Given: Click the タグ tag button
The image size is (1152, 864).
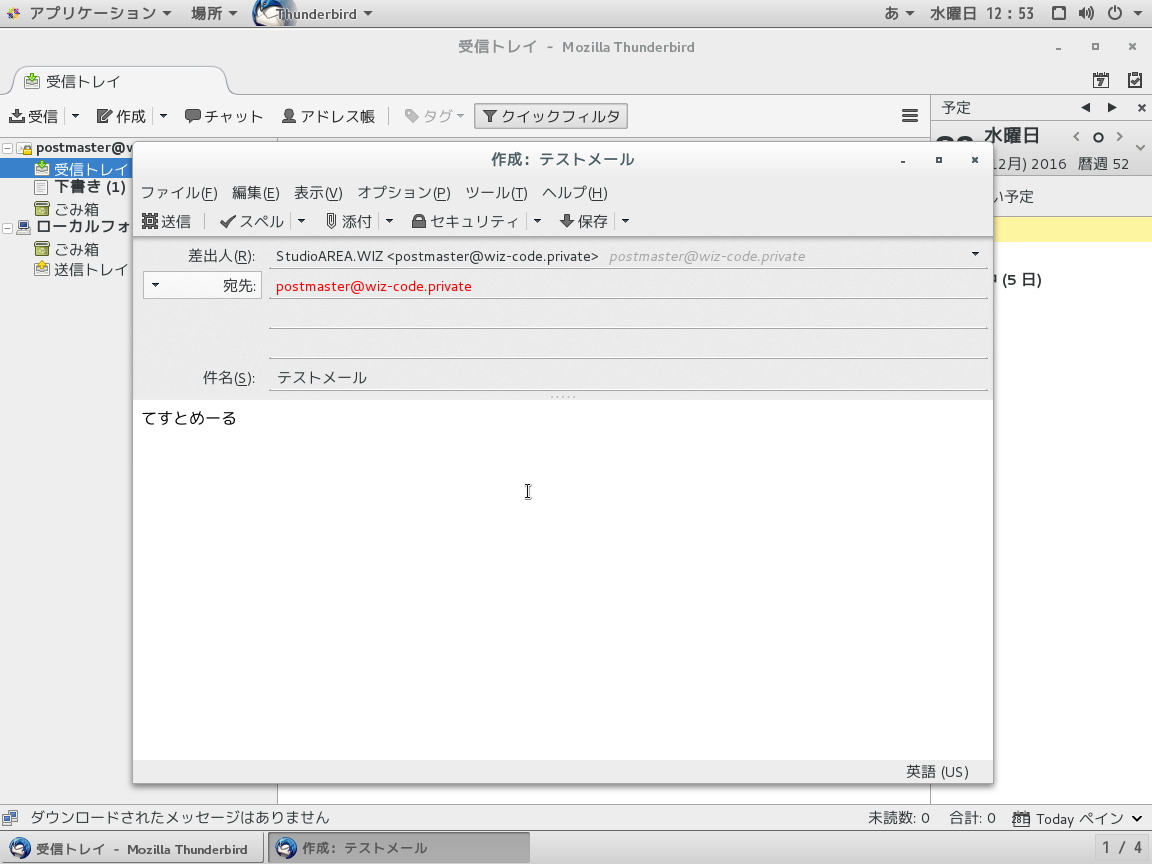Looking at the screenshot, I should tap(434, 116).
